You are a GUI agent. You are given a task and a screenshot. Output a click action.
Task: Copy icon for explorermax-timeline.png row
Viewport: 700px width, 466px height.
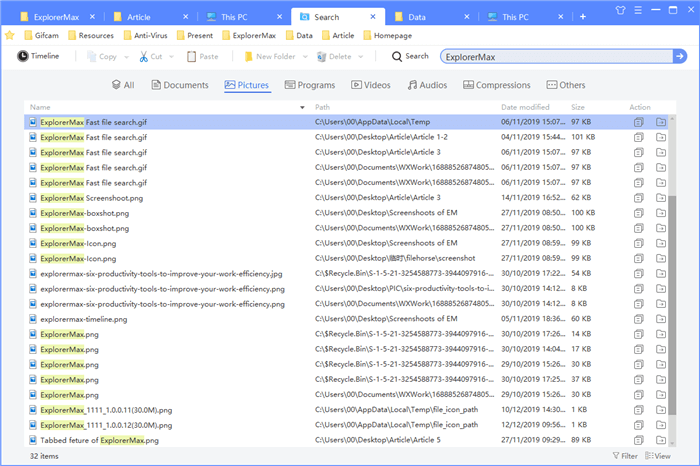pos(639,319)
